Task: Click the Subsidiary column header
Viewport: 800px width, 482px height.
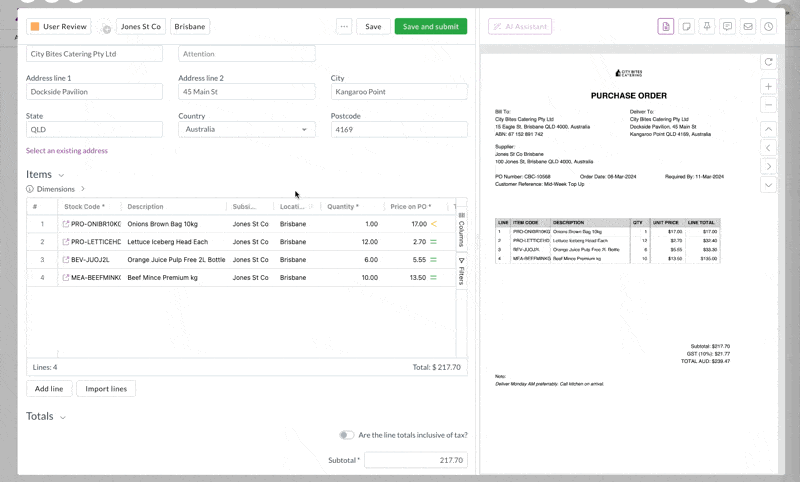Action: click(244, 207)
